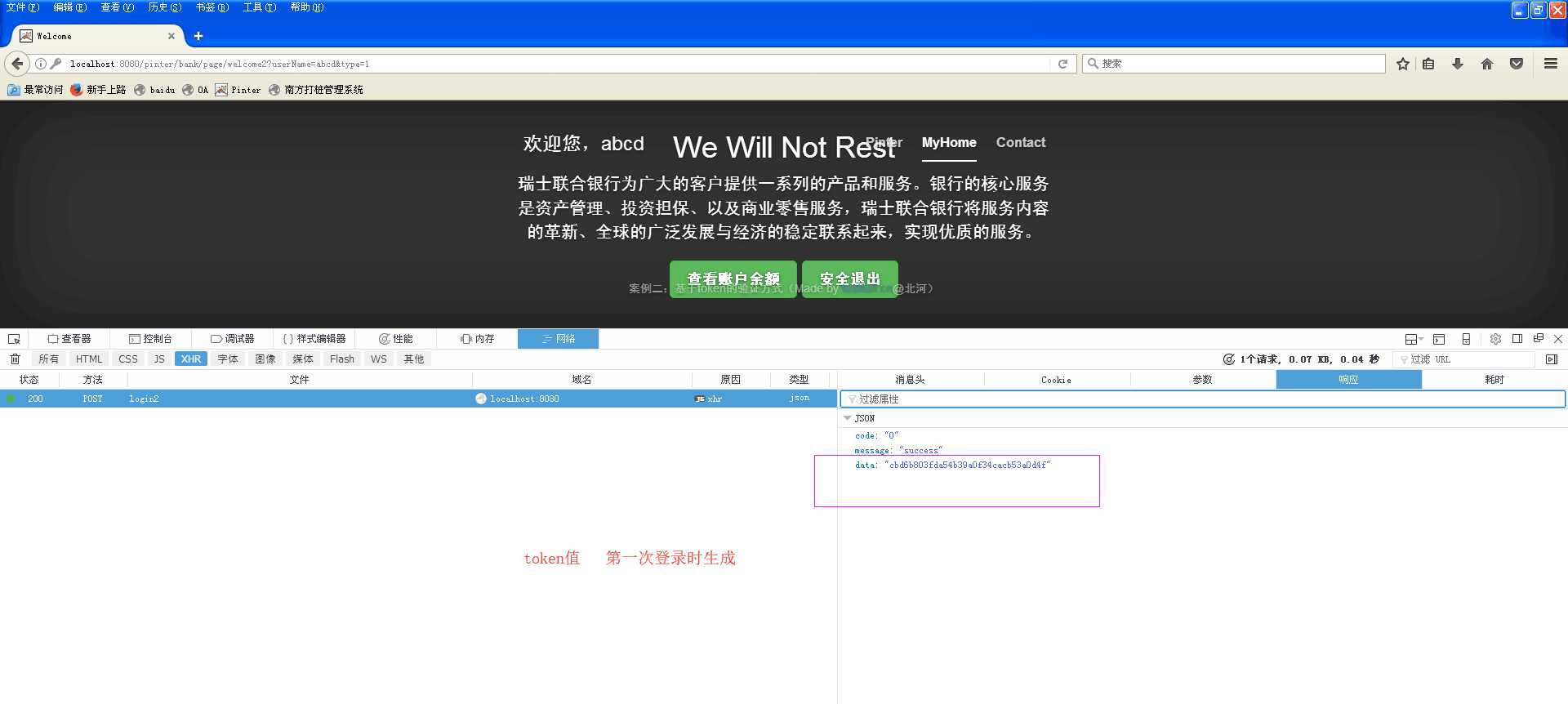This screenshot has width=1568, height=704.
Task: Go back with the browser back arrow
Action: pyautogui.click(x=17, y=64)
